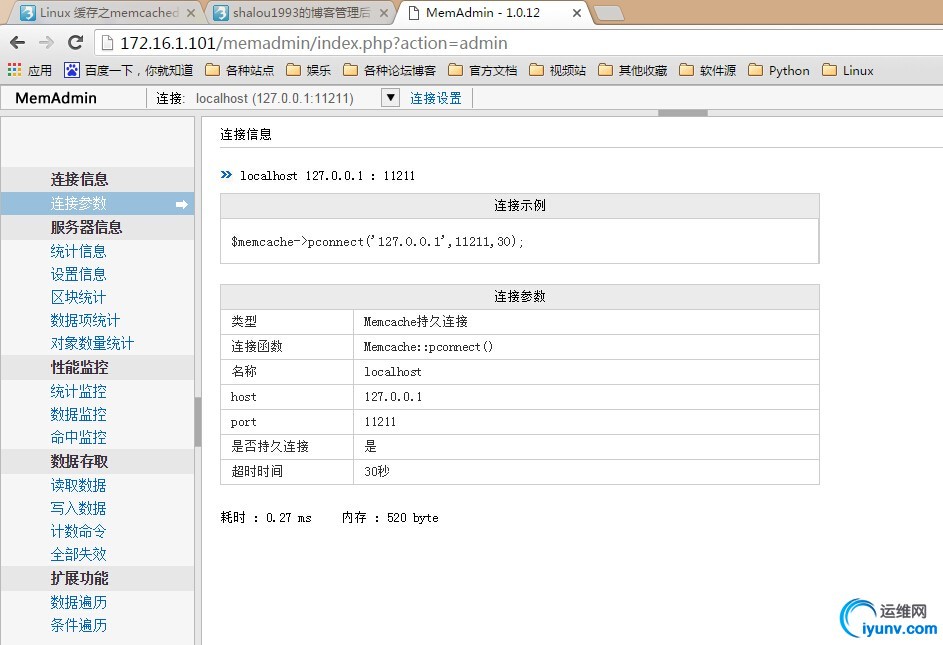Open the connection dropdown arrow
This screenshot has width=943, height=645.
390,97
